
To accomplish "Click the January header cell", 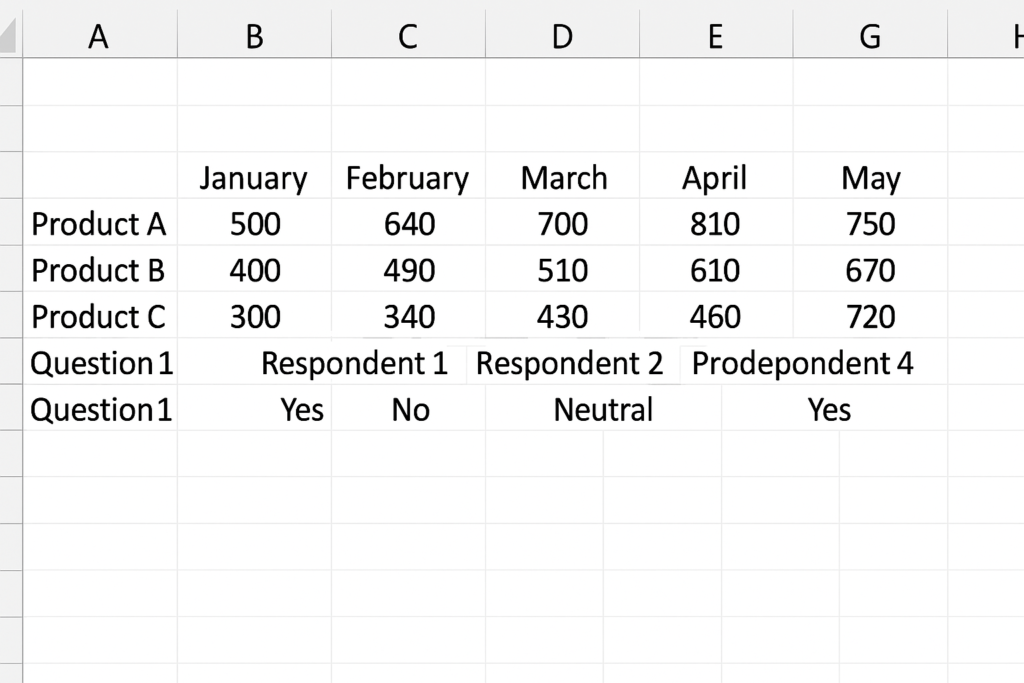I will pyautogui.click(x=255, y=177).
